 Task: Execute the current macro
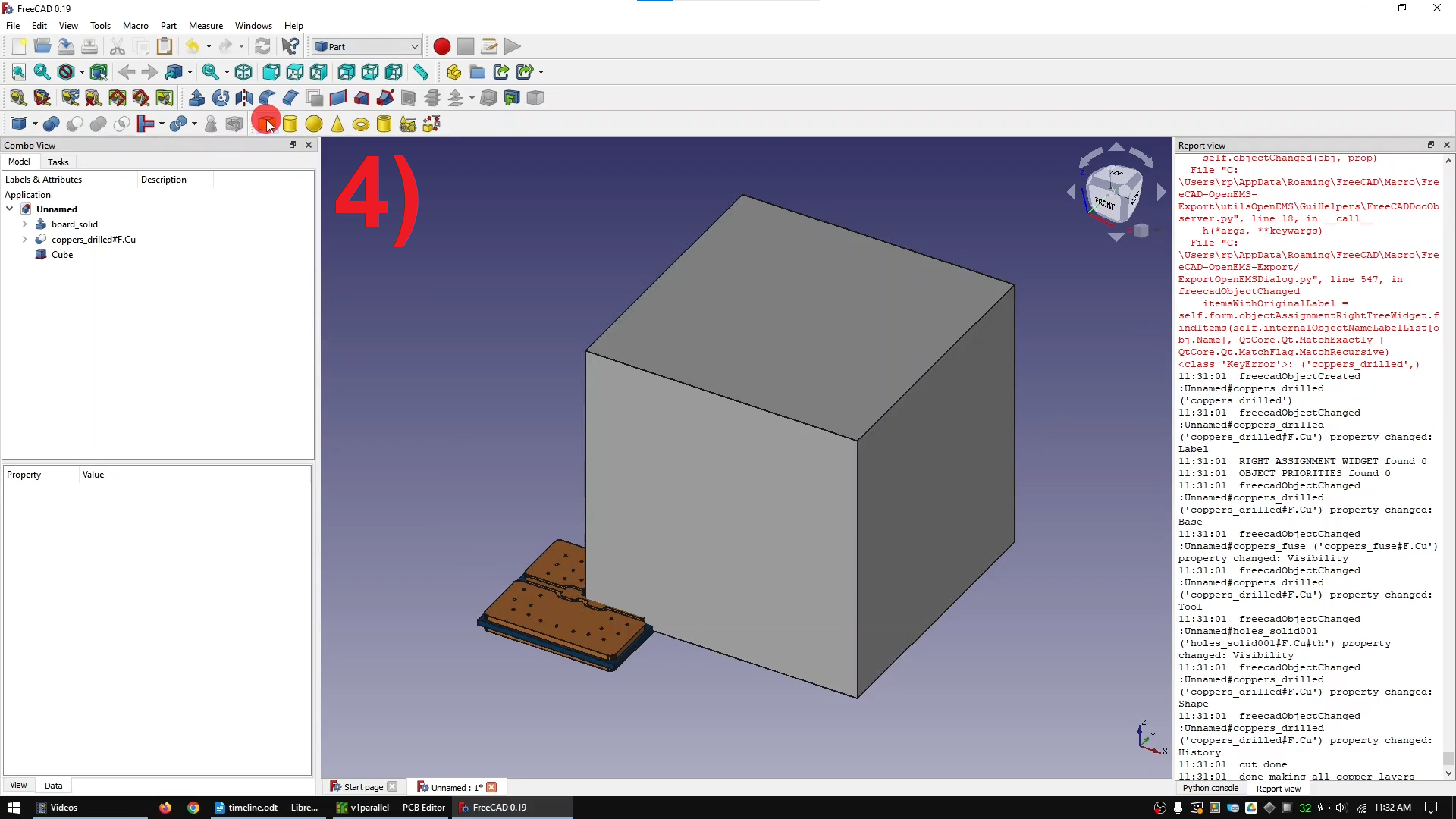coord(512,46)
